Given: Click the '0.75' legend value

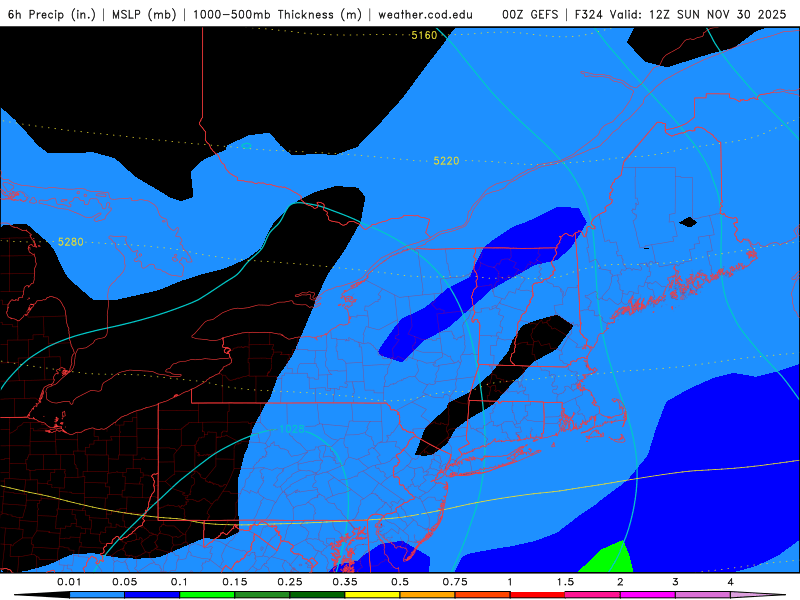Looking at the screenshot, I should pos(455,582).
